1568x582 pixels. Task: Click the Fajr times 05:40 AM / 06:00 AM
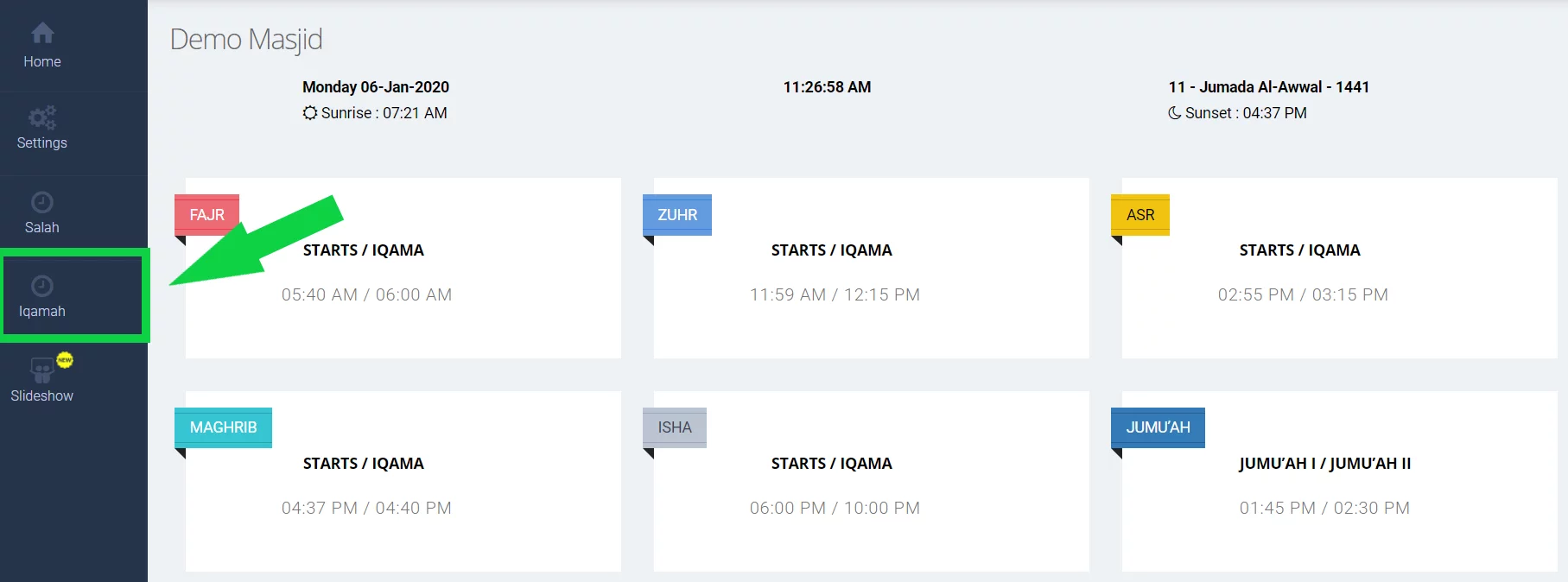(x=366, y=294)
